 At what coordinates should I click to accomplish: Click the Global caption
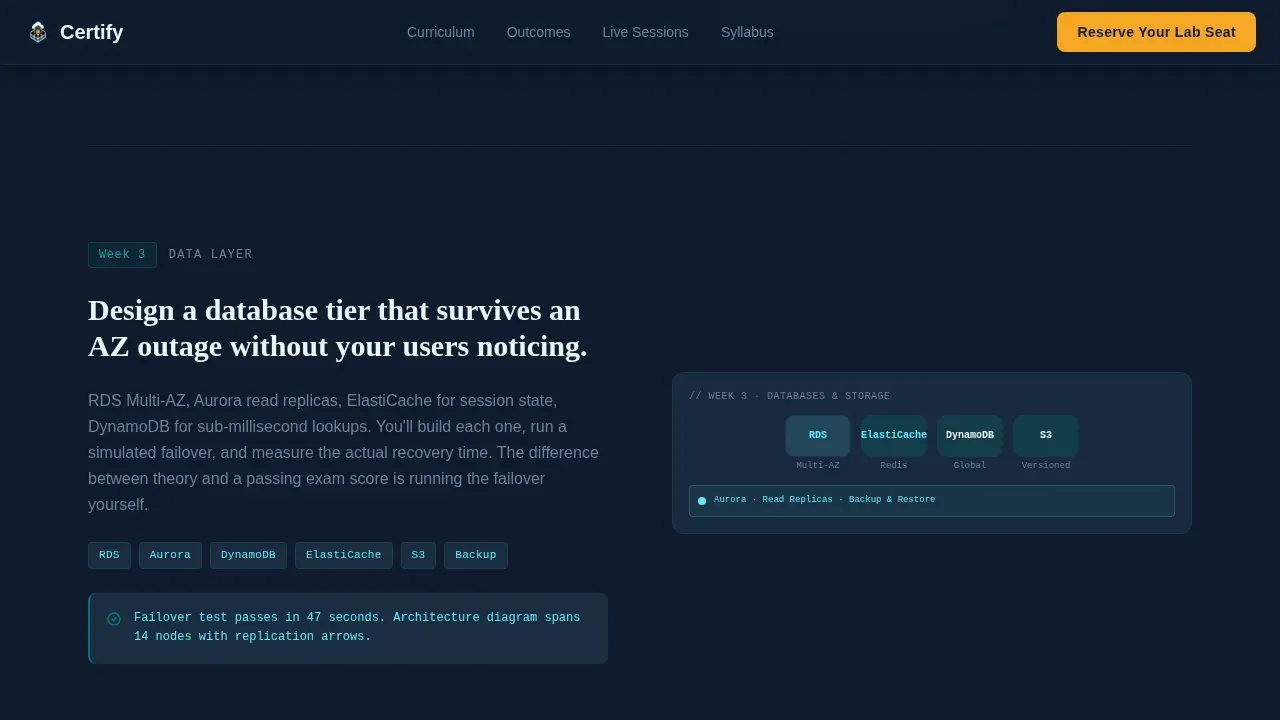[x=970, y=466]
